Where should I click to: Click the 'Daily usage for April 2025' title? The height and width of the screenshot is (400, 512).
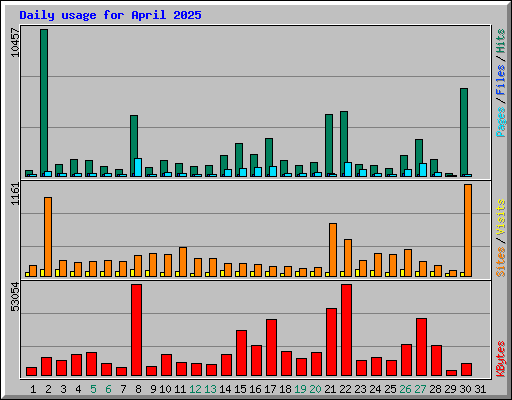click(110, 15)
